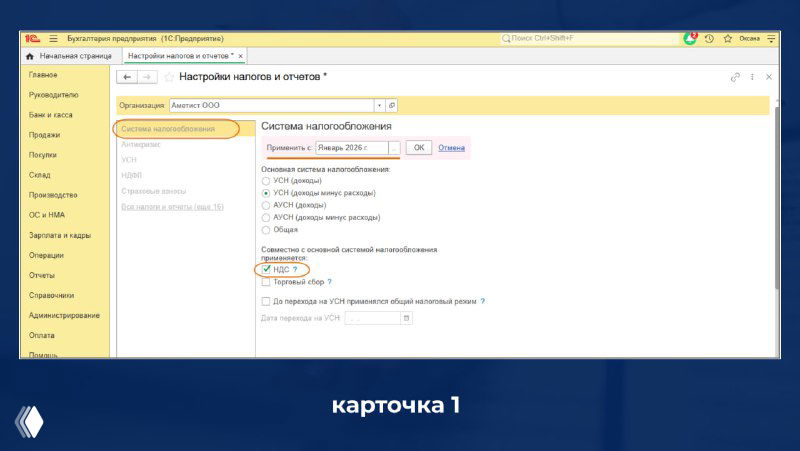
Task: Open the Применить с date picker
Action: click(x=394, y=148)
